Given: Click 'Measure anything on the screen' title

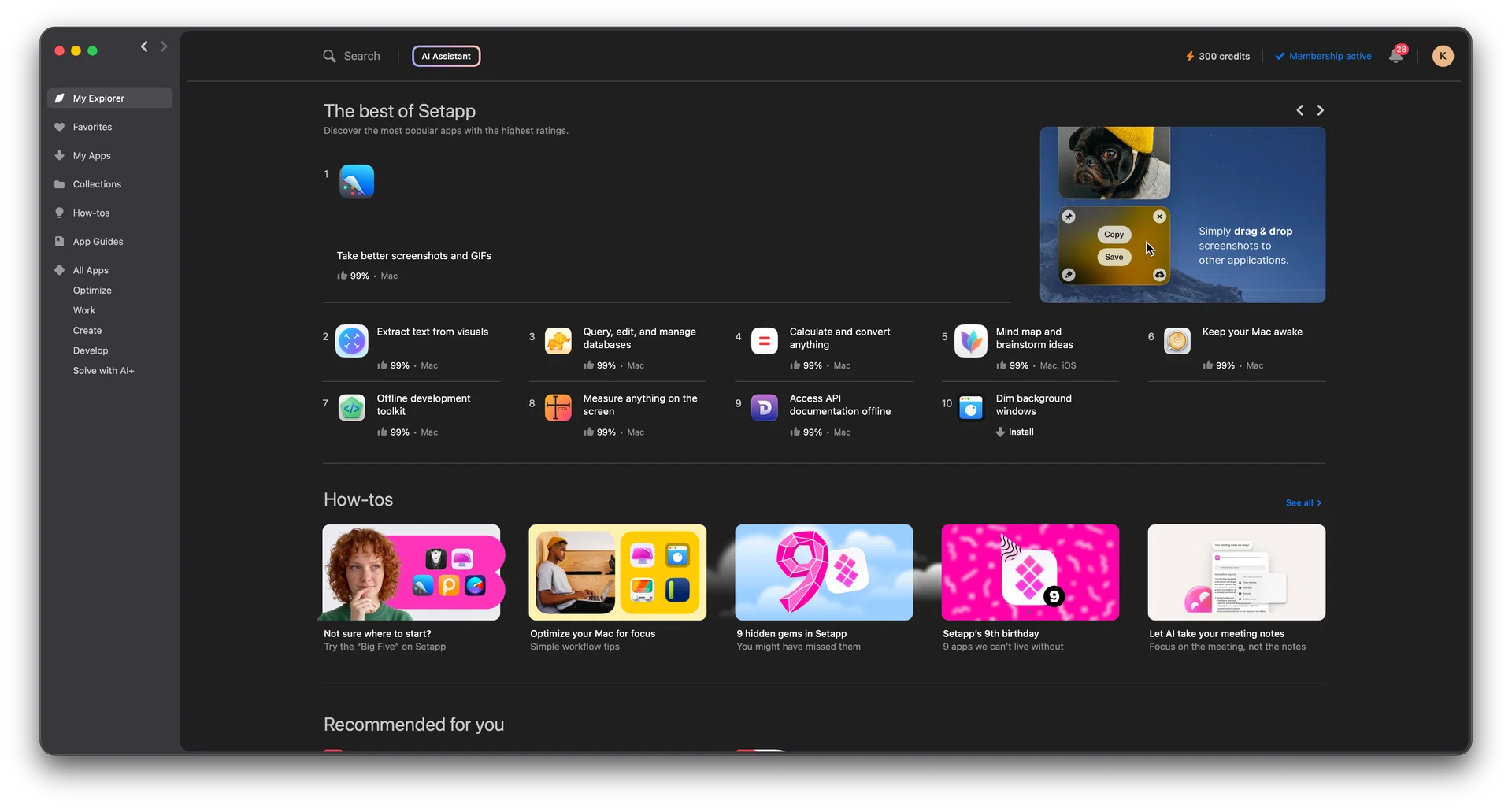Looking at the screenshot, I should tap(640, 405).
